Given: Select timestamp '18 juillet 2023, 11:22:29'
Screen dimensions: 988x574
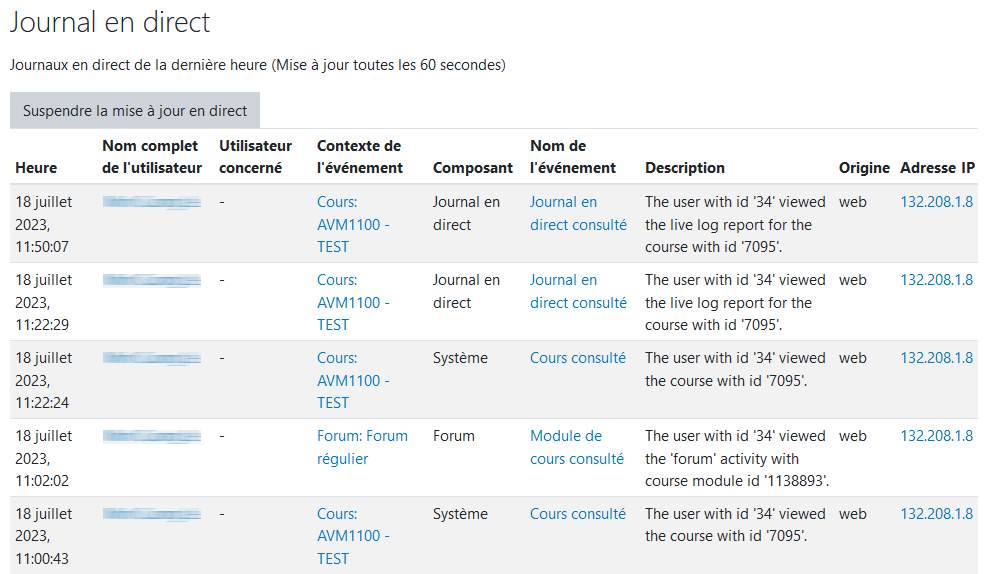Looking at the screenshot, I should [43, 302].
